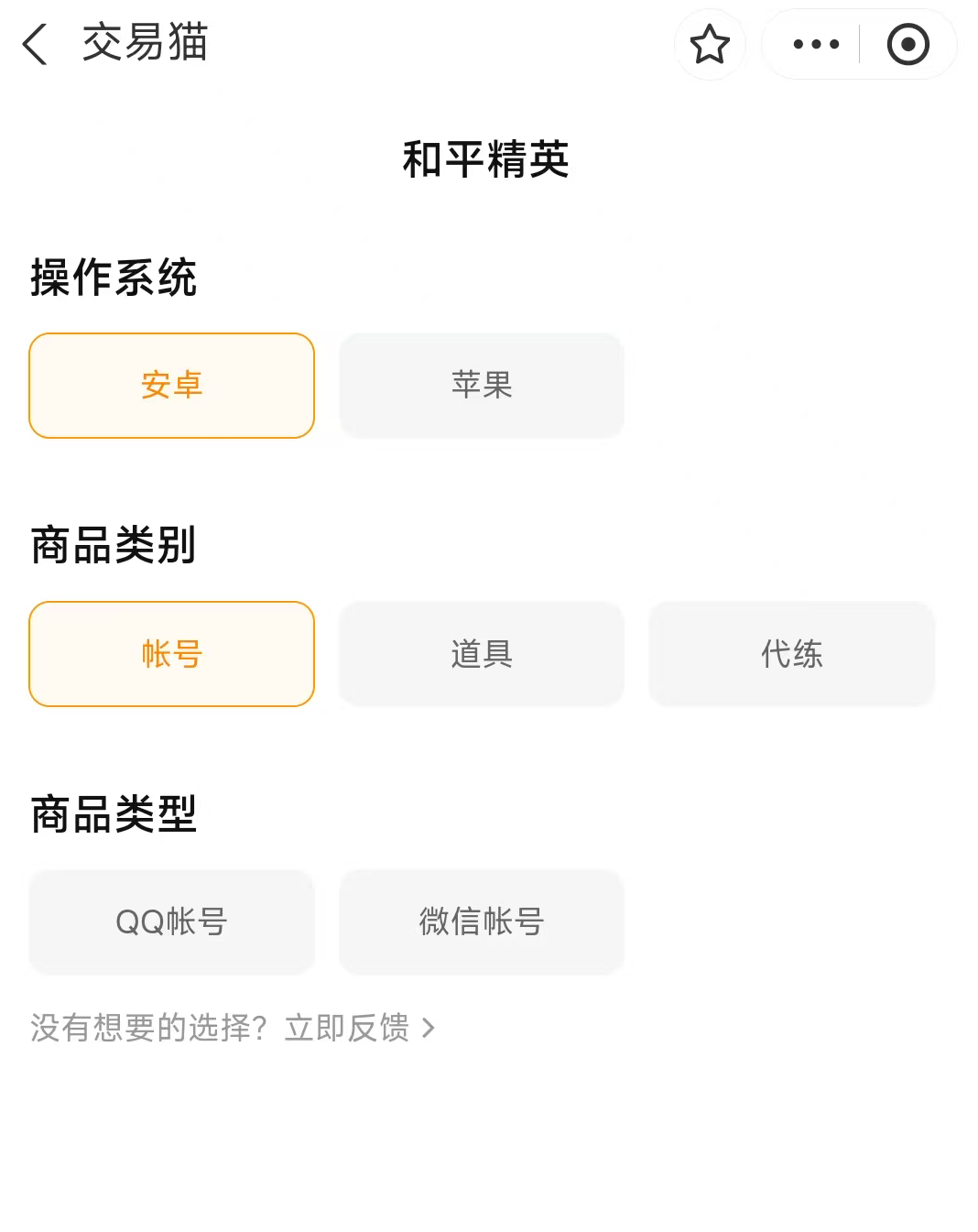The image size is (978, 1232).
Task: Open the 立即反馈 feedback link
Action: click(x=347, y=1028)
